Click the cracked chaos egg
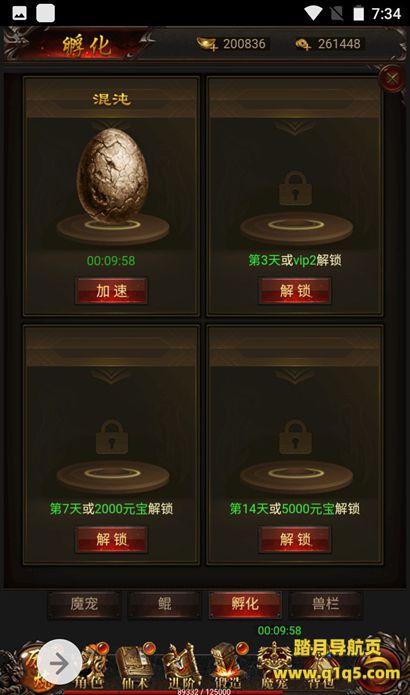 click(113, 175)
